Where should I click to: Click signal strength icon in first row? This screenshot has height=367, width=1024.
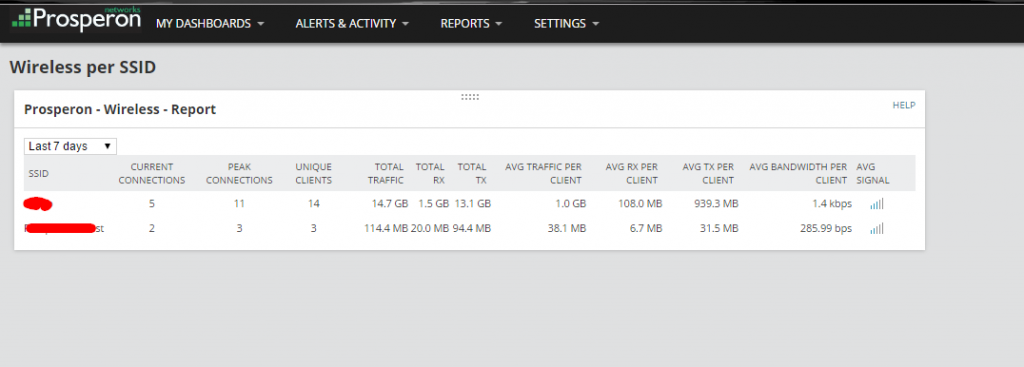pos(876,204)
